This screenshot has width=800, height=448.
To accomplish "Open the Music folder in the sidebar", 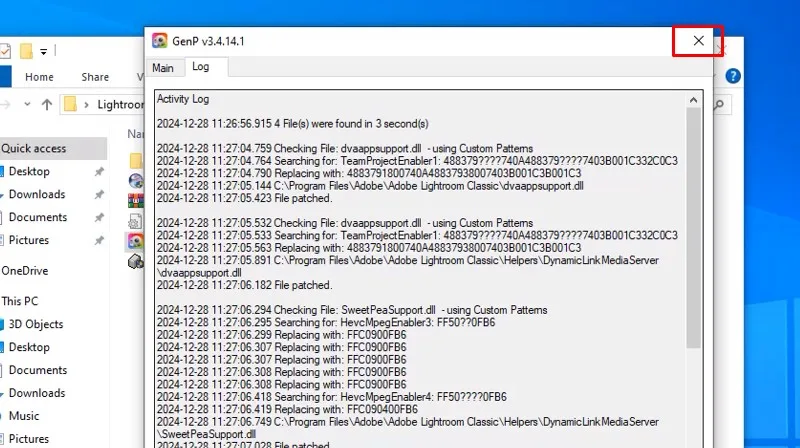I will [x=24, y=416].
